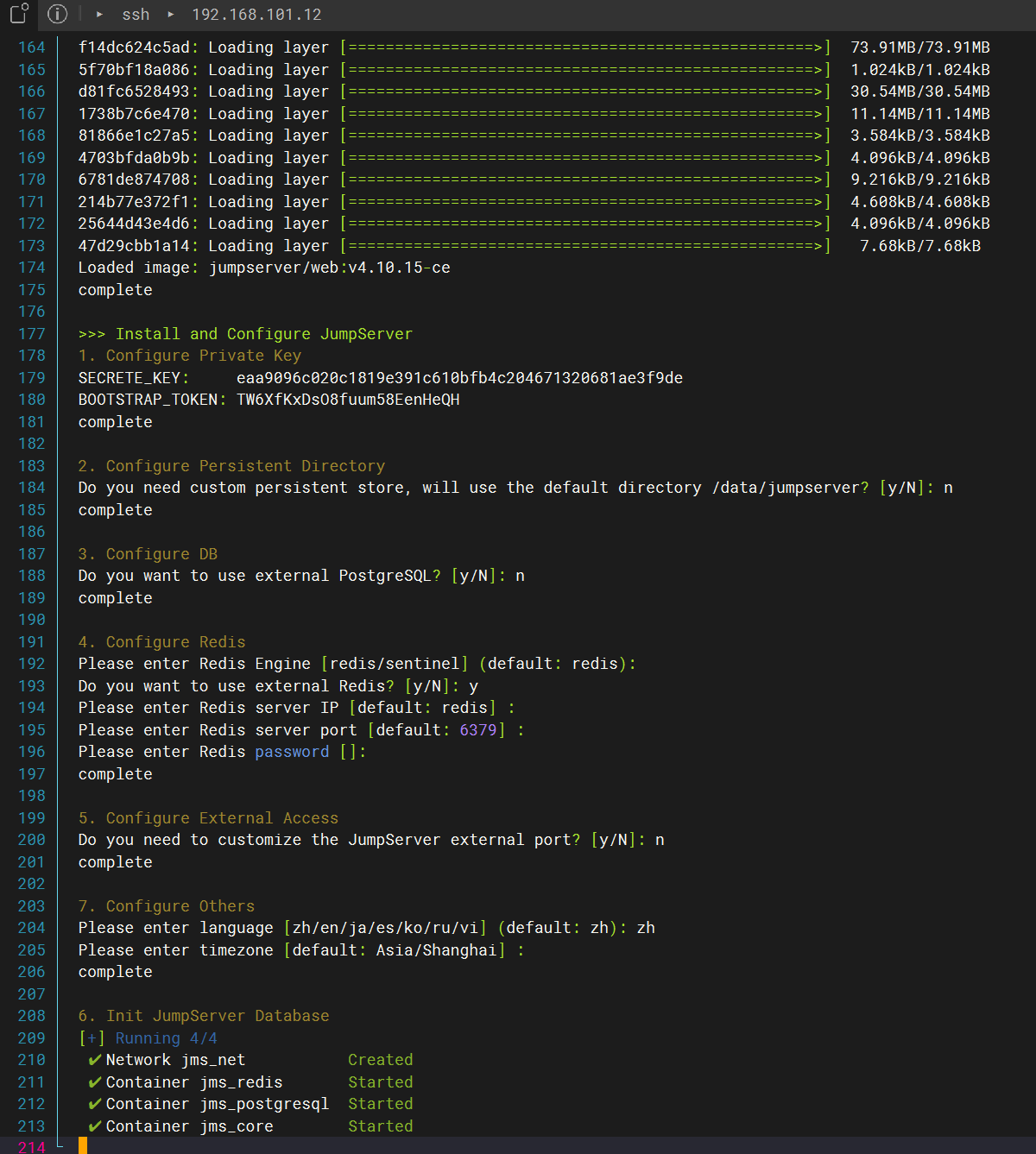Click the '1. Configure Private Key' line

click(190, 356)
